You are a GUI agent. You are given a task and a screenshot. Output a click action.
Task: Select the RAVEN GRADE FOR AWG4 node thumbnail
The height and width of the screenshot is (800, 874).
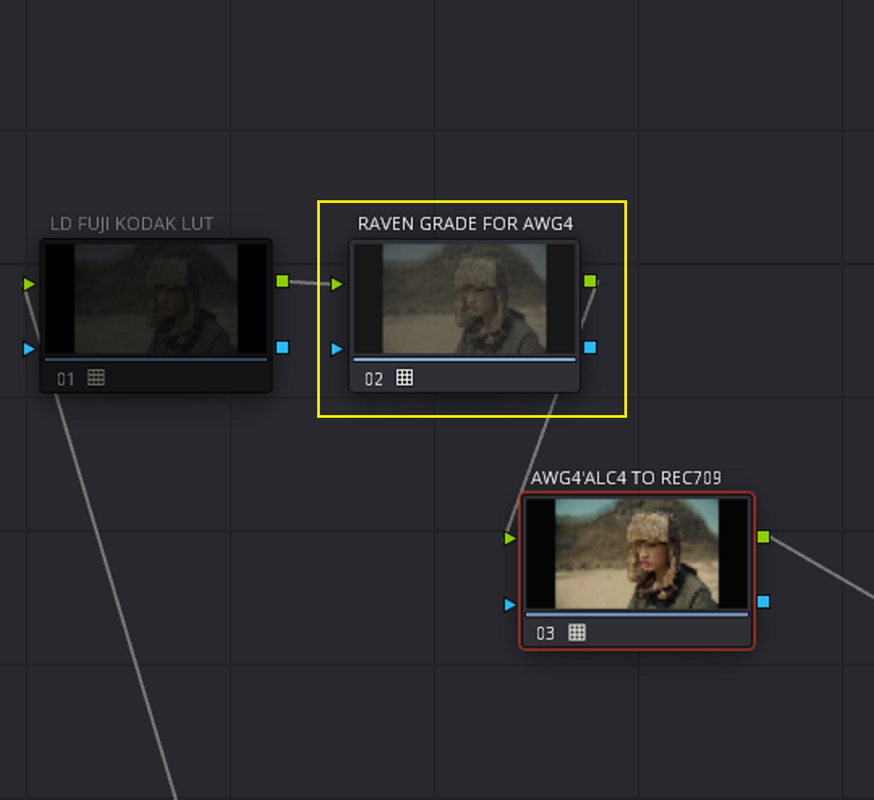coord(464,299)
